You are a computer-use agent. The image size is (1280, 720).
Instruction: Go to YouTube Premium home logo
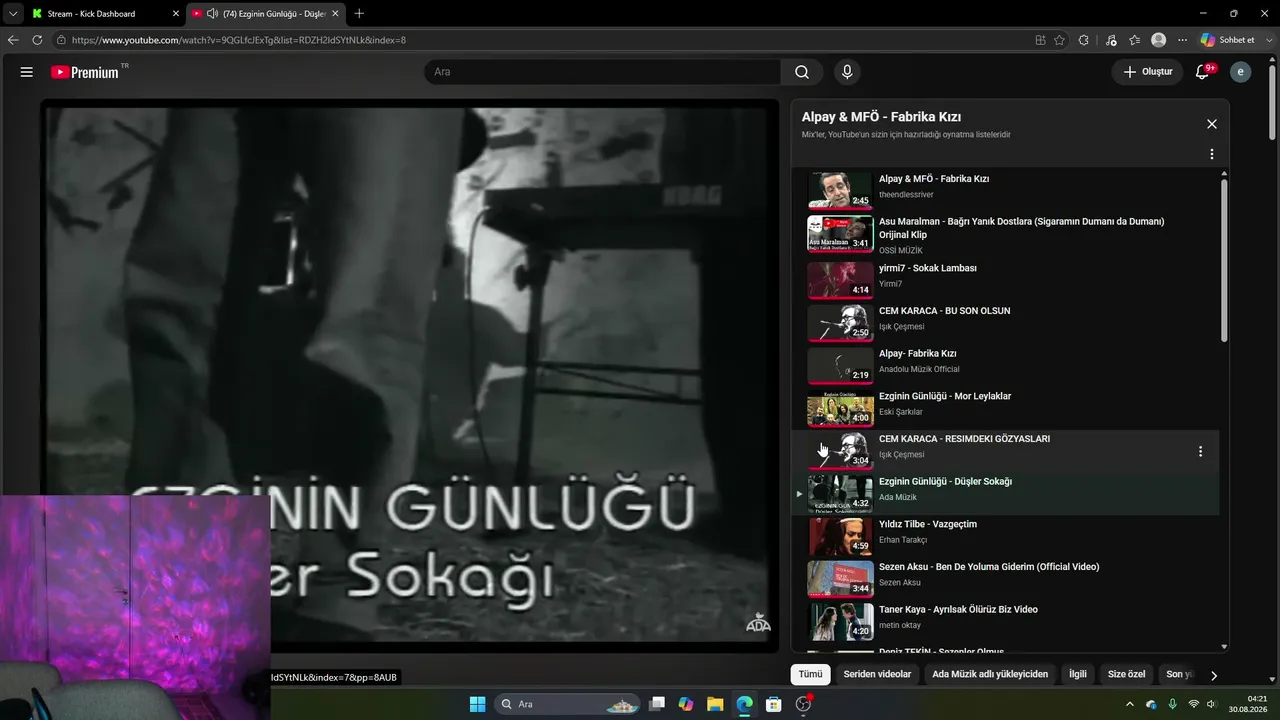click(85, 72)
